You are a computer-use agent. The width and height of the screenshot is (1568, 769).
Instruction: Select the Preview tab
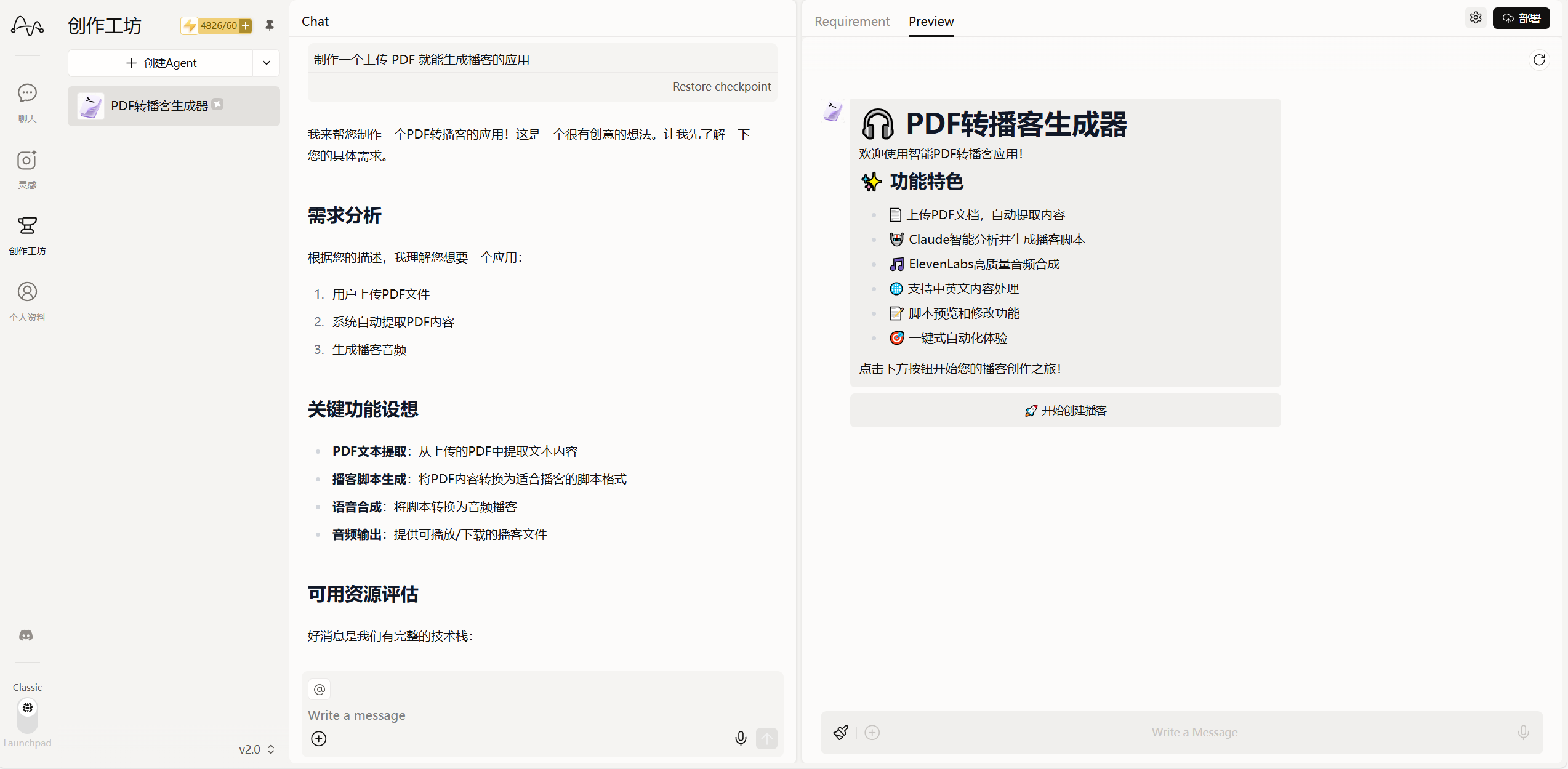[x=931, y=22]
